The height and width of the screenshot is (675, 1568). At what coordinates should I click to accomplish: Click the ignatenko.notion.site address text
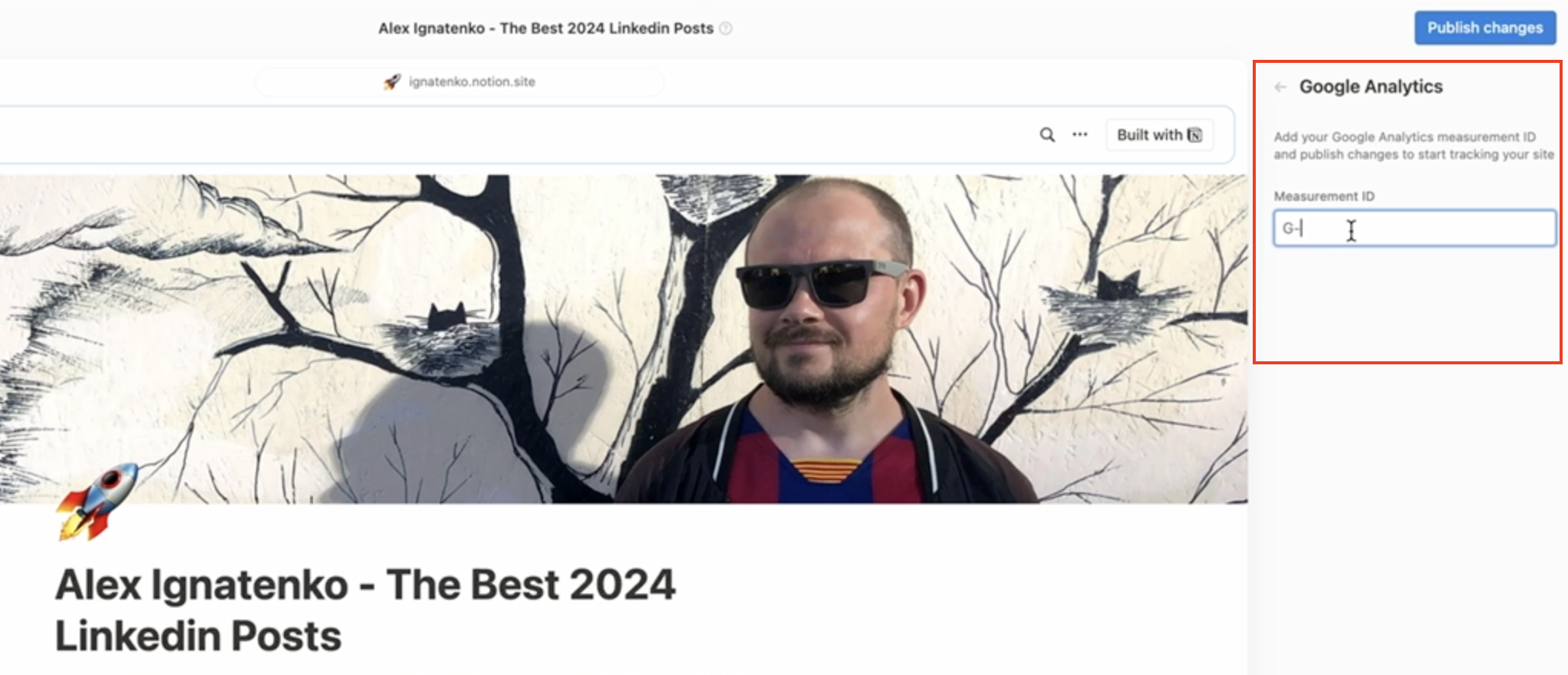point(472,81)
